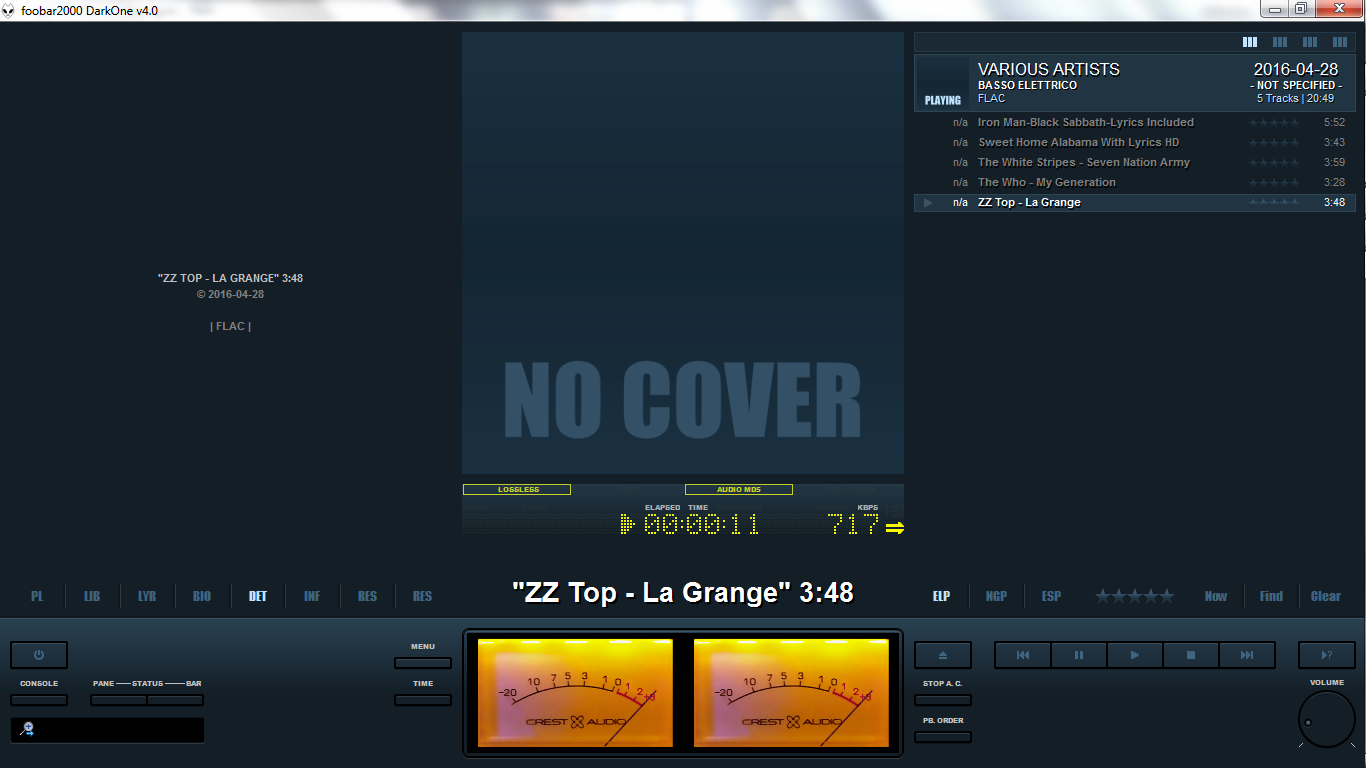Click the Now button
The width and height of the screenshot is (1366, 768).
1216,596
